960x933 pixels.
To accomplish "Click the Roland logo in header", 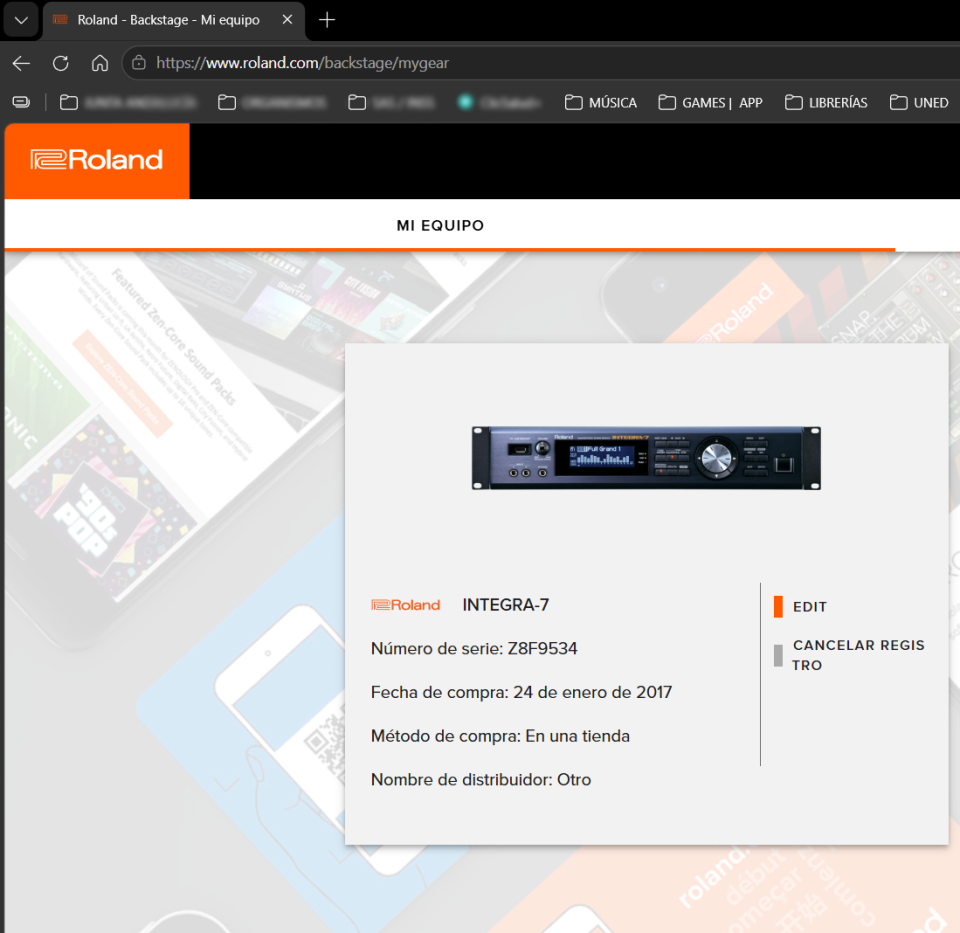I will 97,160.
